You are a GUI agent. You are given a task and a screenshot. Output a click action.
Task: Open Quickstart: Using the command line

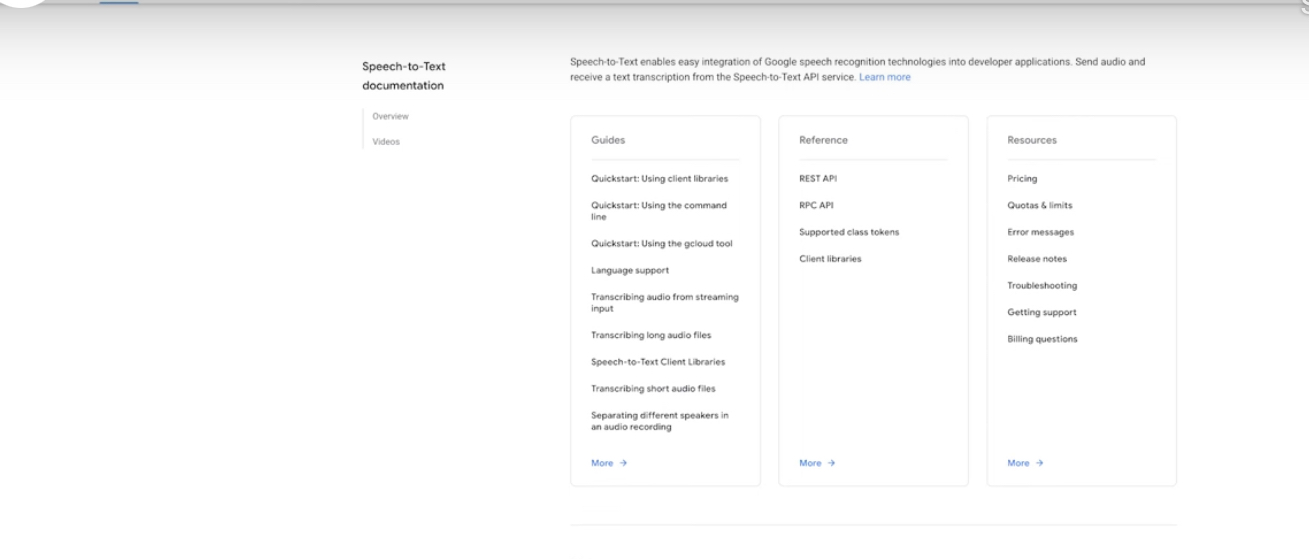[x=659, y=211]
